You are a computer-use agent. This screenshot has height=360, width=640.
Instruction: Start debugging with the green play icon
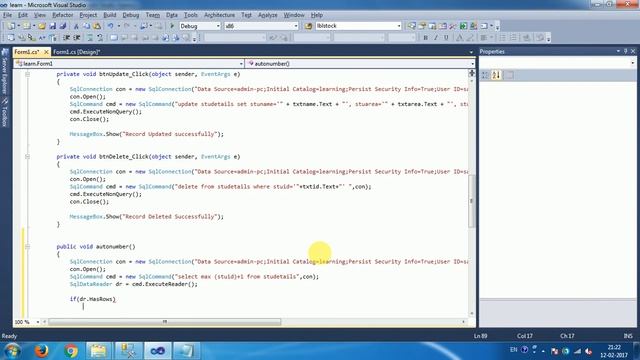172,26
